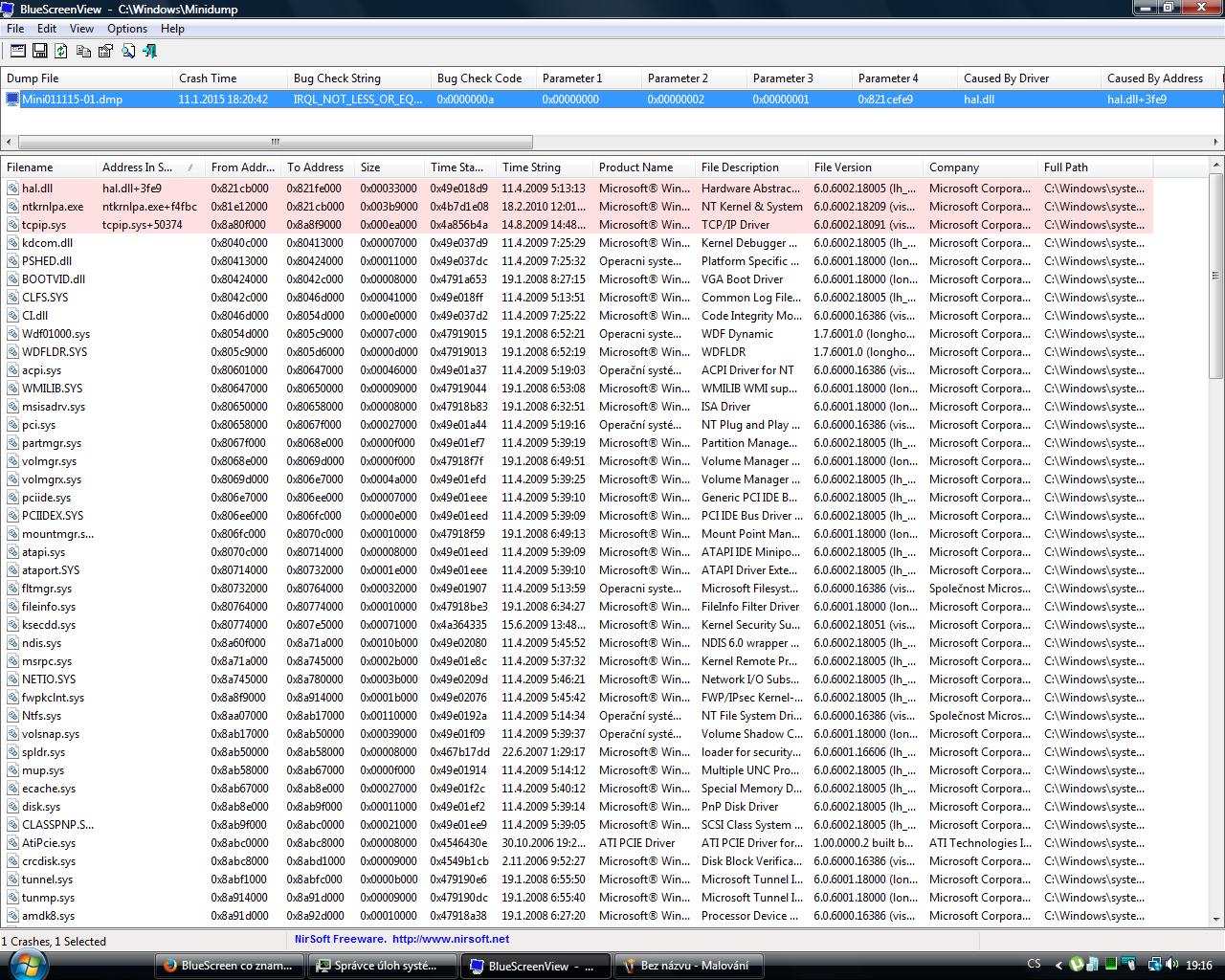The height and width of the screenshot is (980, 1225).
Task: Sort by the Filename column header
Action: [x=49, y=167]
